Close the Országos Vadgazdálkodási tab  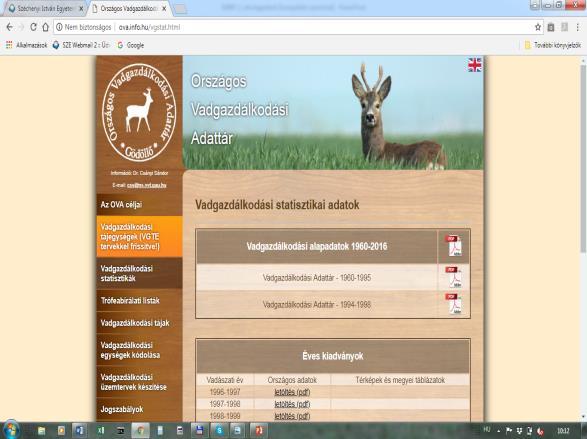point(164,8)
